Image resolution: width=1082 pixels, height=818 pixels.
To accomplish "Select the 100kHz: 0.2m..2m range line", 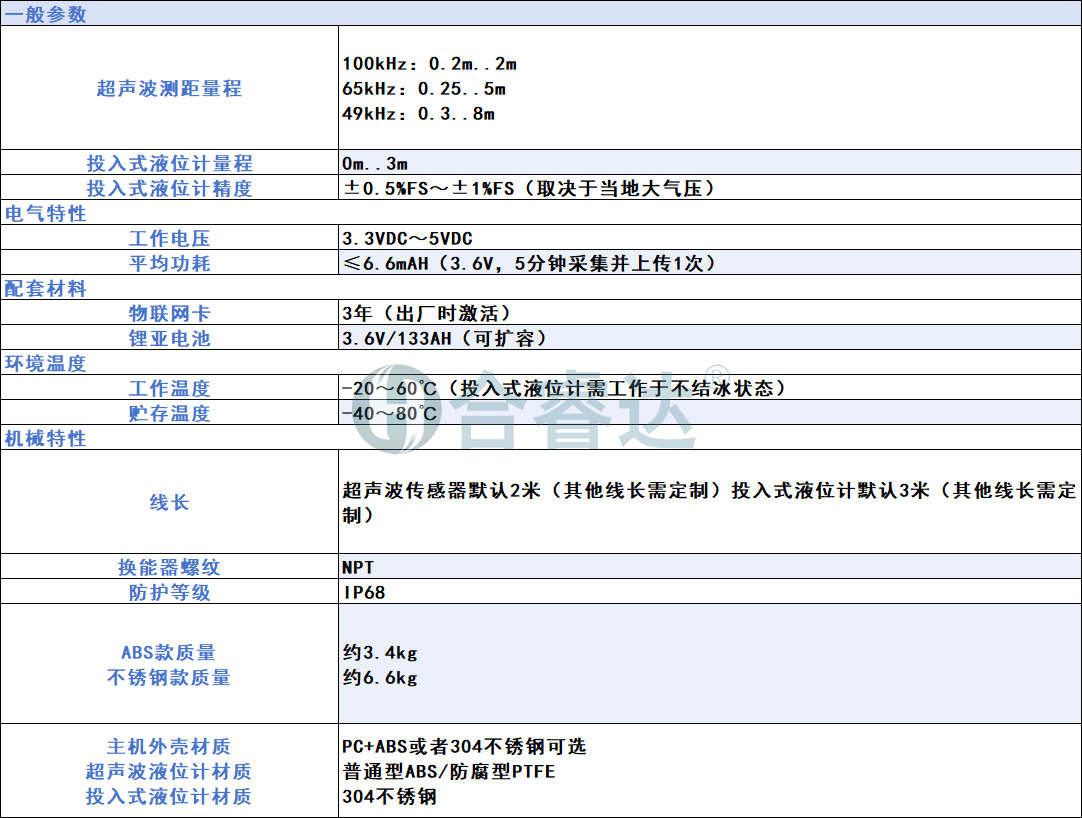I will click(x=430, y=64).
